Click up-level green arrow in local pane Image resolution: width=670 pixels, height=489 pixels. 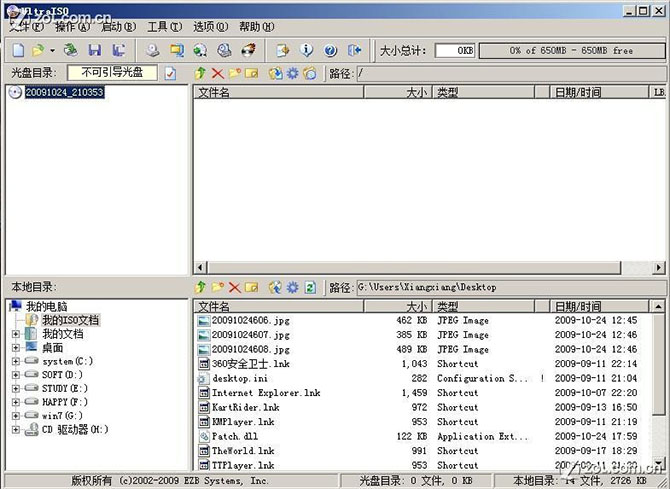click(x=201, y=288)
